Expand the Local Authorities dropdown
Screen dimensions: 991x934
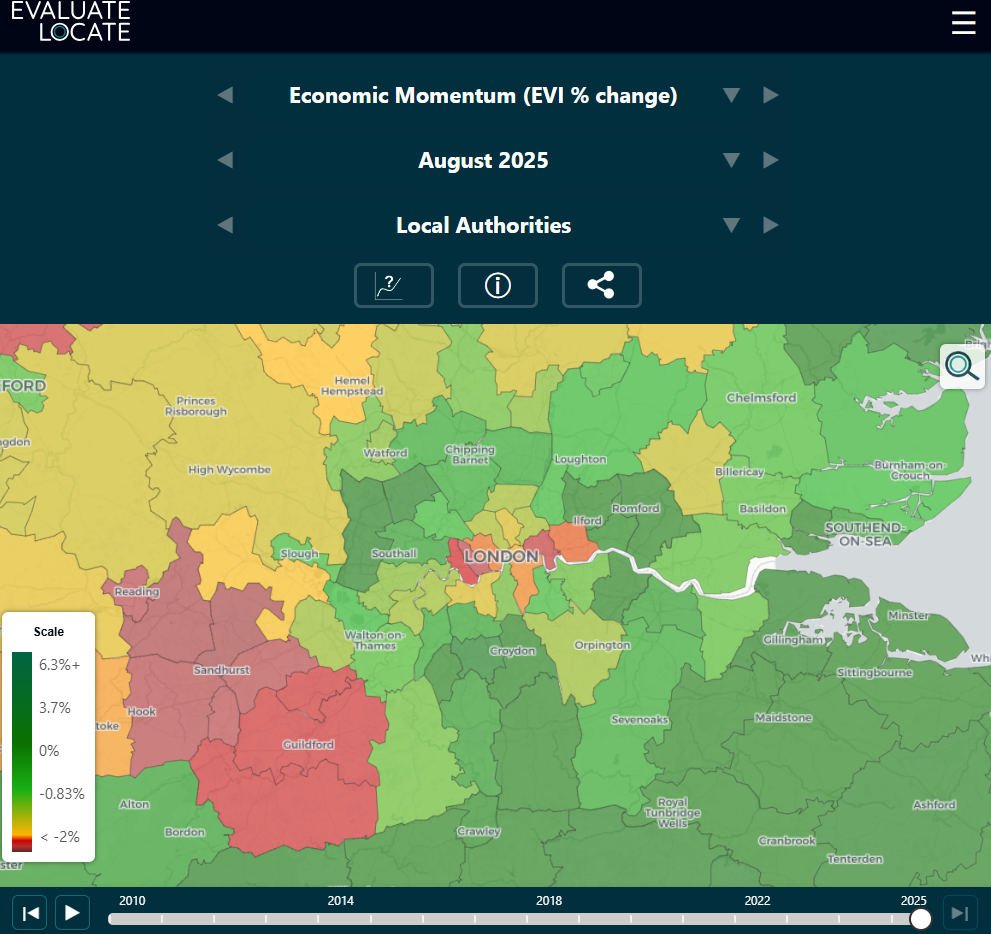tap(731, 225)
